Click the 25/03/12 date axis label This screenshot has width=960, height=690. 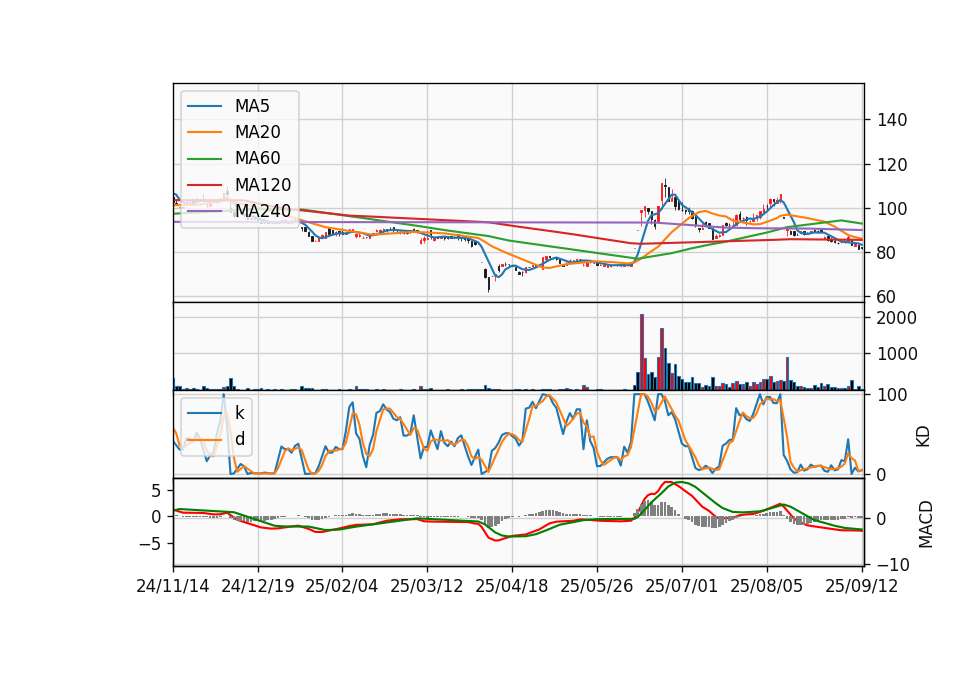coord(427,586)
